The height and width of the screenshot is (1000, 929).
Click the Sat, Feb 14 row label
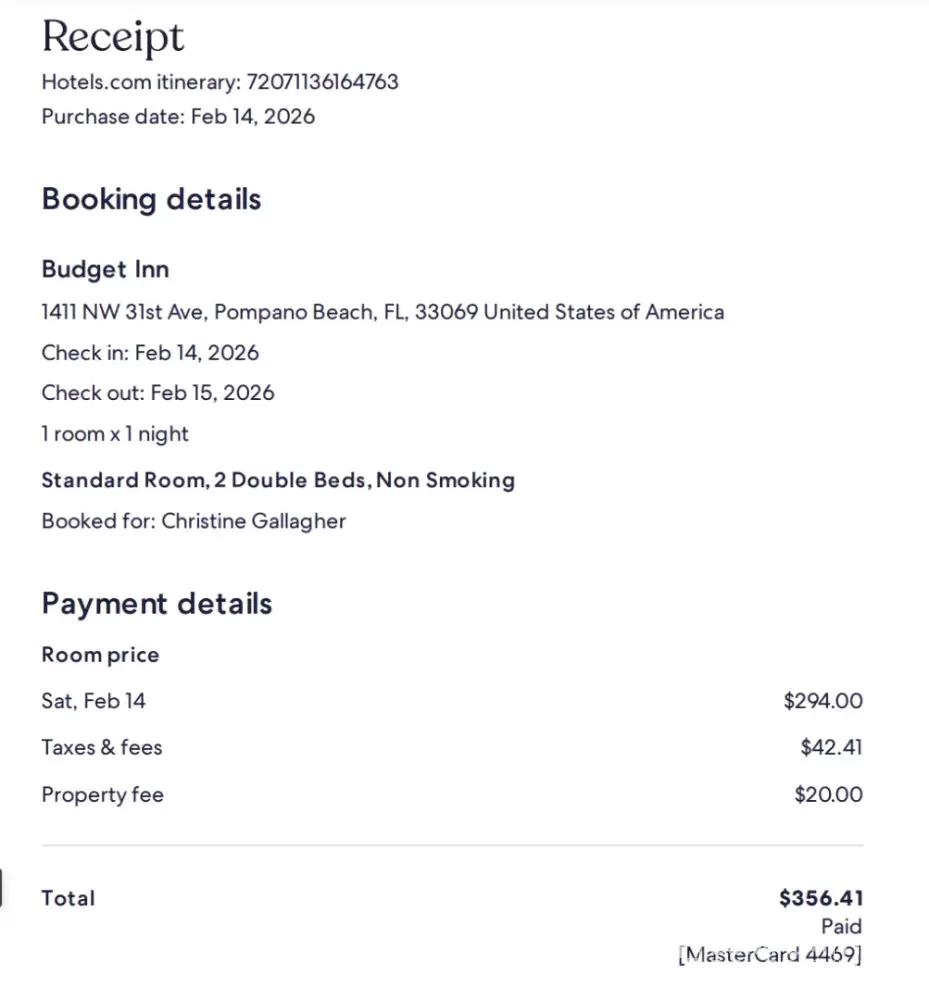point(93,701)
